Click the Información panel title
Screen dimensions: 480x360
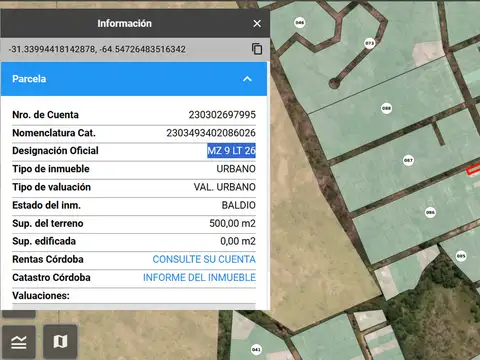click(124, 23)
